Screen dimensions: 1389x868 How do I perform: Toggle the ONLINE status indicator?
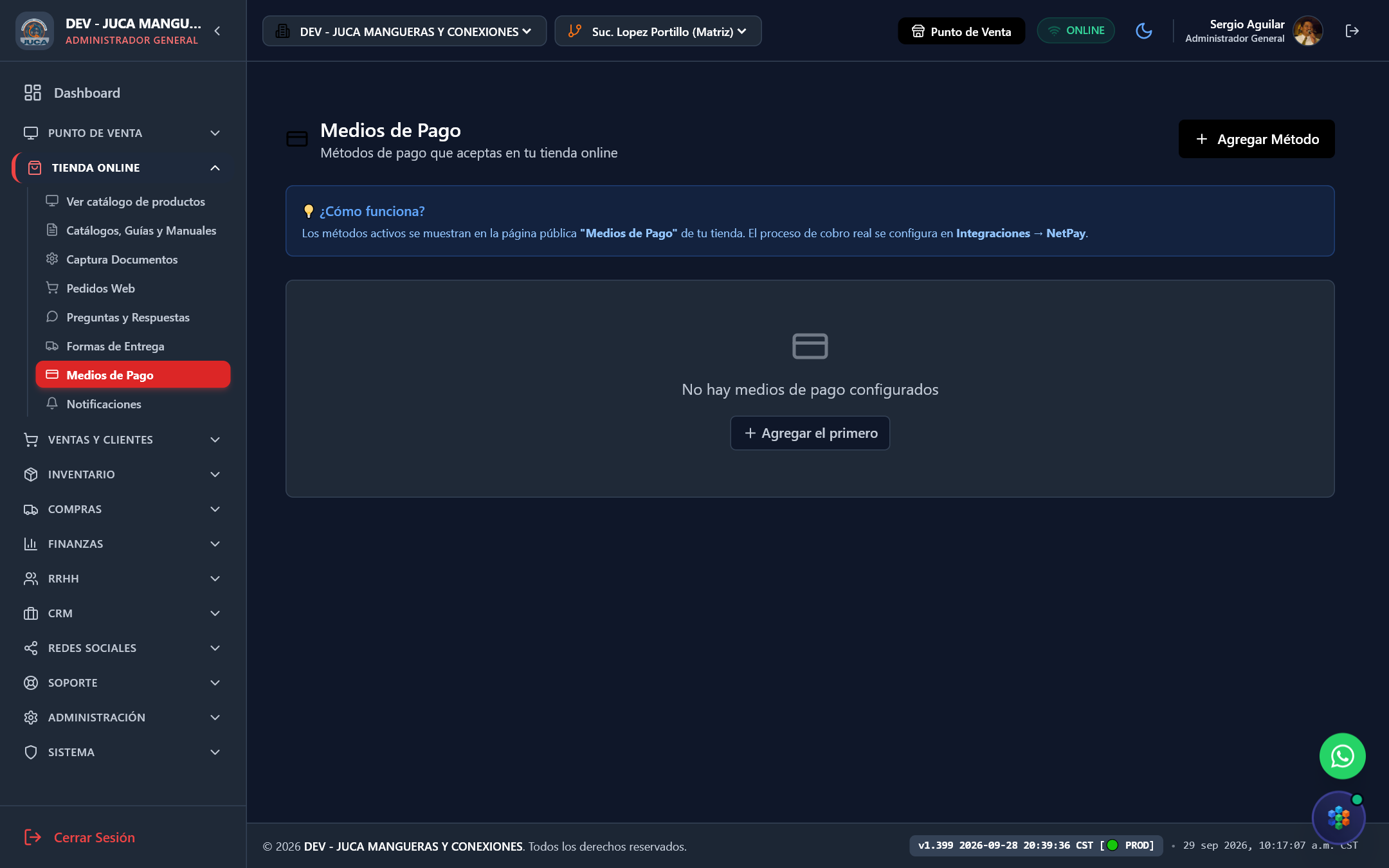(1076, 31)
